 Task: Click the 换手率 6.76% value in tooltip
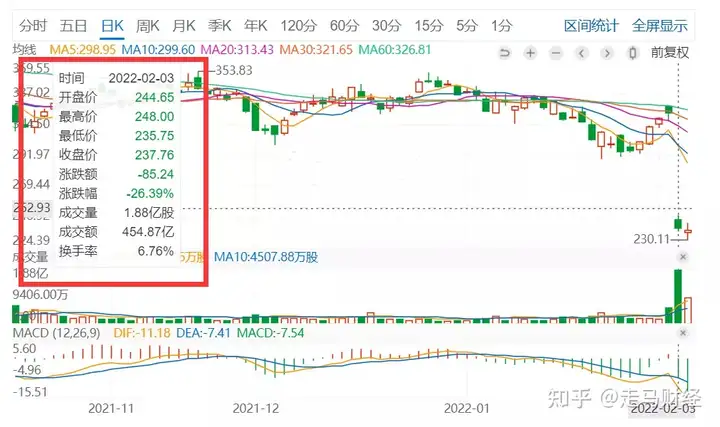156,251
